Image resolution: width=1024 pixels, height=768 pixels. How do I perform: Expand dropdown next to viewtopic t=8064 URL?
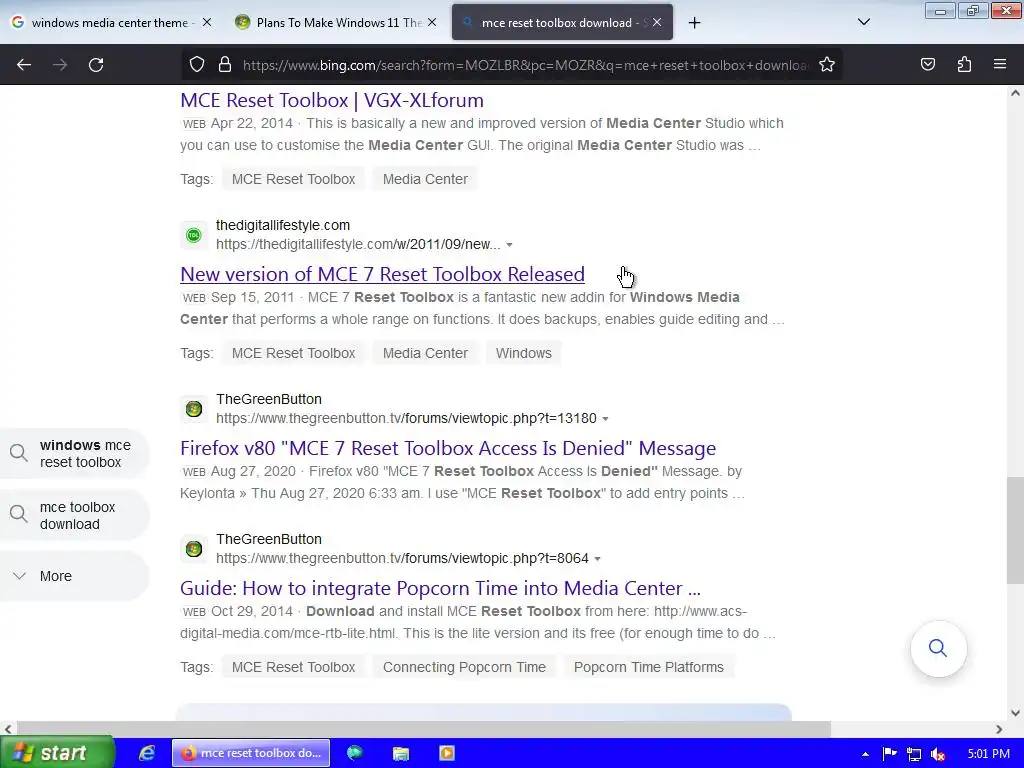[598, 559]
